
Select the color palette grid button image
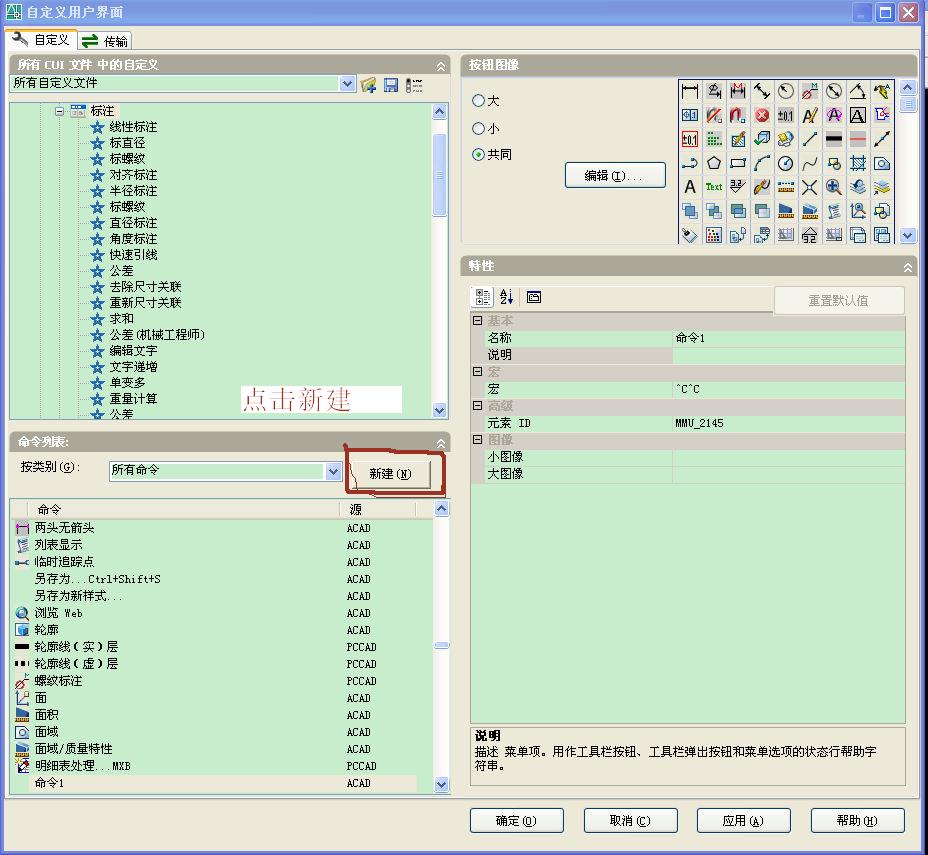pyautogui.click(x=714, y=235)
